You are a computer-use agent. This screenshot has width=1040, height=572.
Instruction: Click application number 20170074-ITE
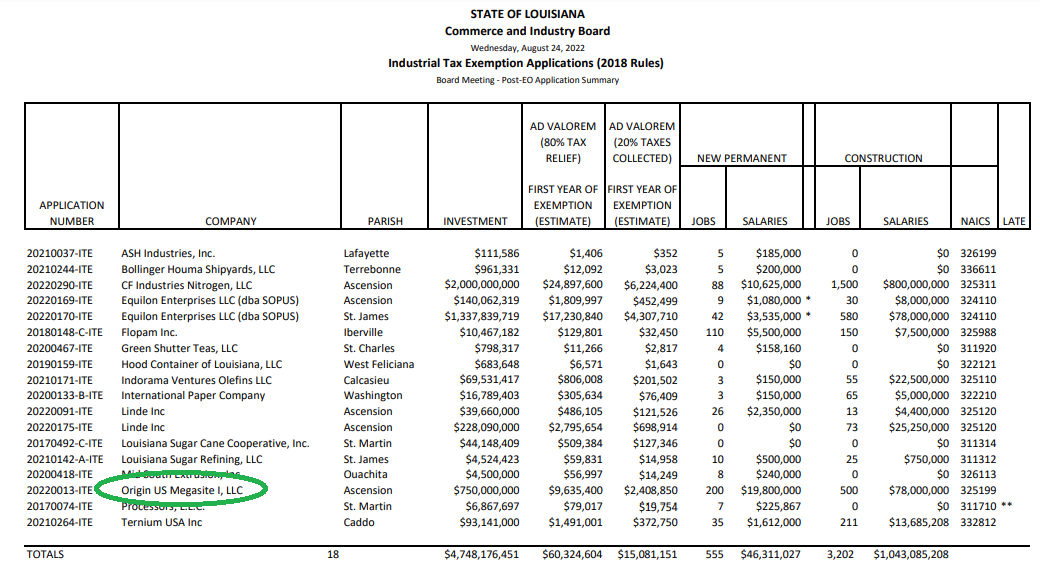point(60,506)
